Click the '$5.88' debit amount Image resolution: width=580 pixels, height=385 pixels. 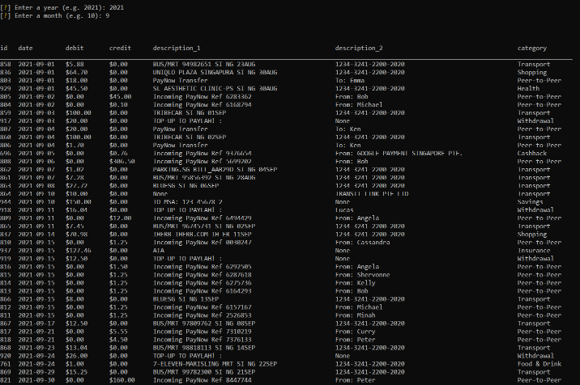coord(74,64)
